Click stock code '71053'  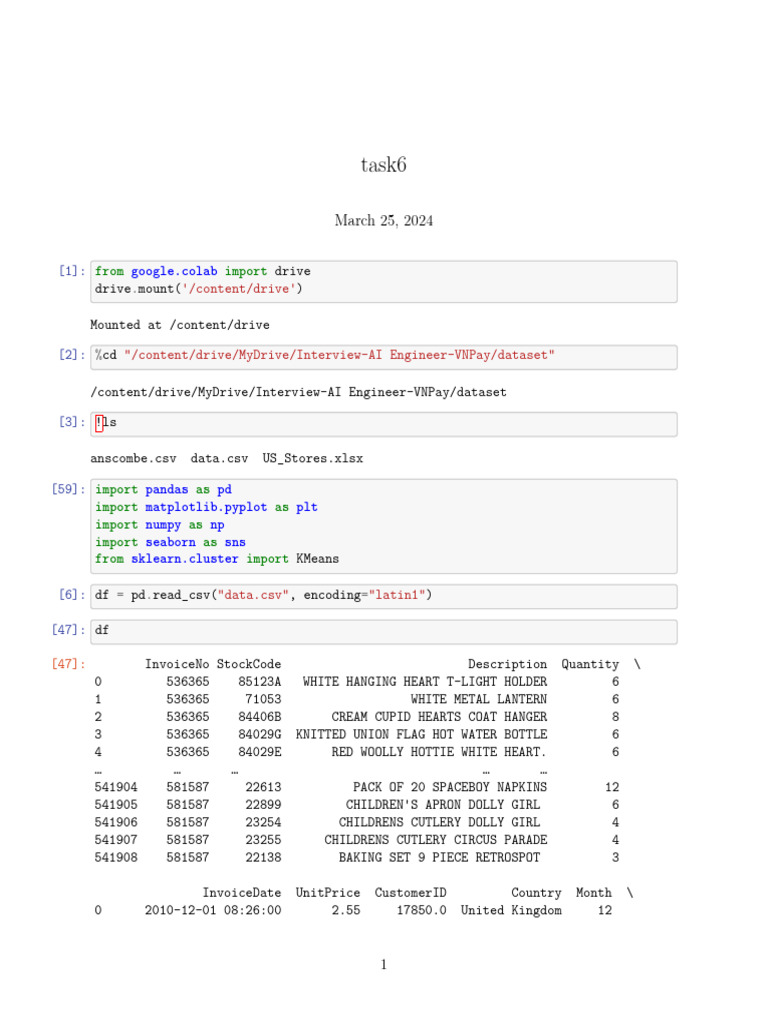click(x=263, y=699)
